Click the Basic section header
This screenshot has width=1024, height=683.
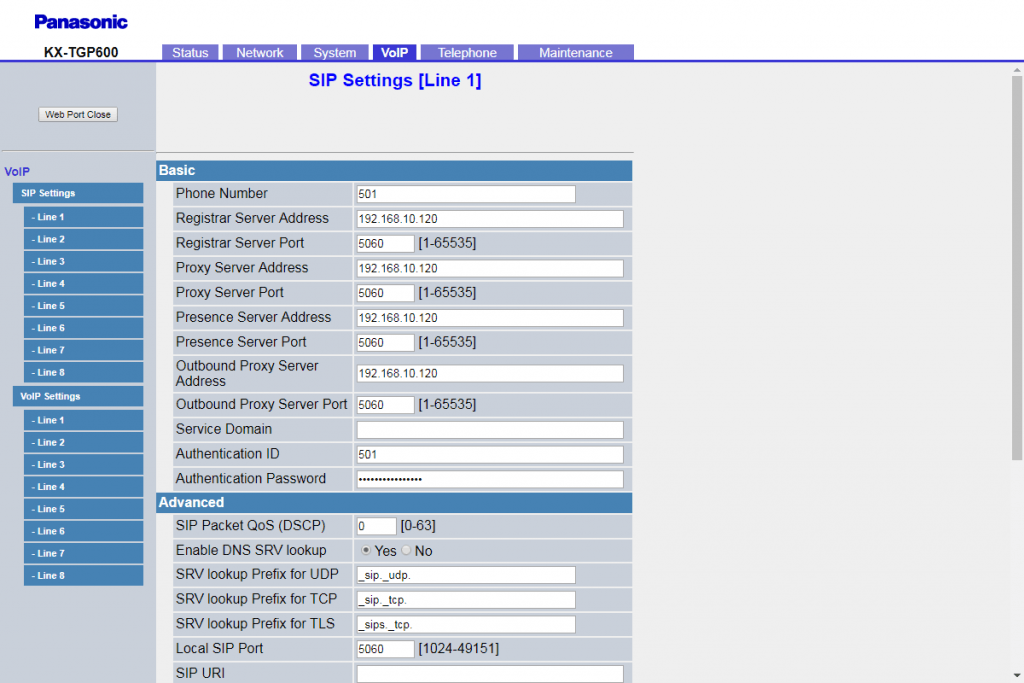(394, 170)
